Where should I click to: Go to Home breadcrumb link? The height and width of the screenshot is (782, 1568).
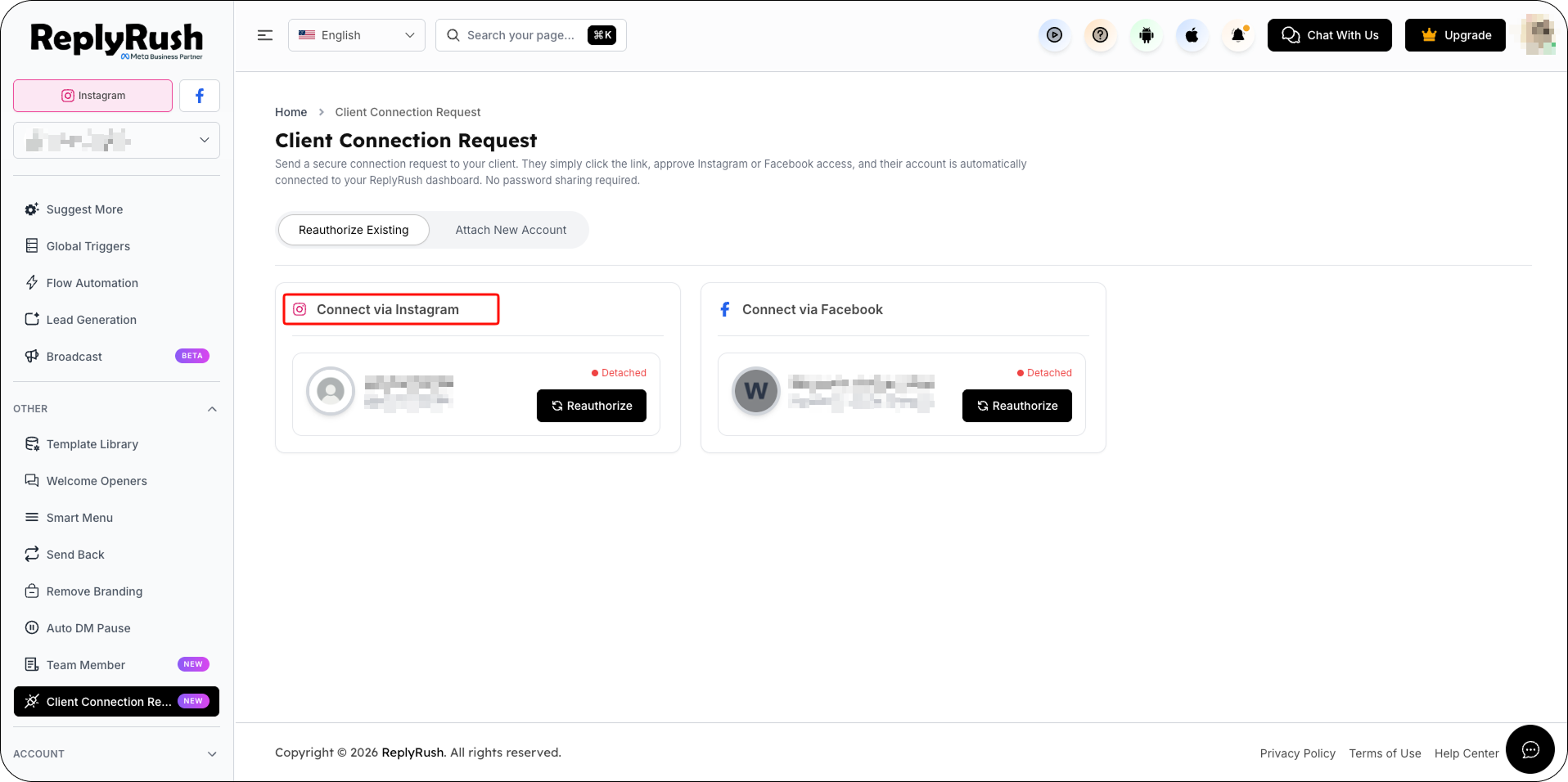(x=291, y=112)
